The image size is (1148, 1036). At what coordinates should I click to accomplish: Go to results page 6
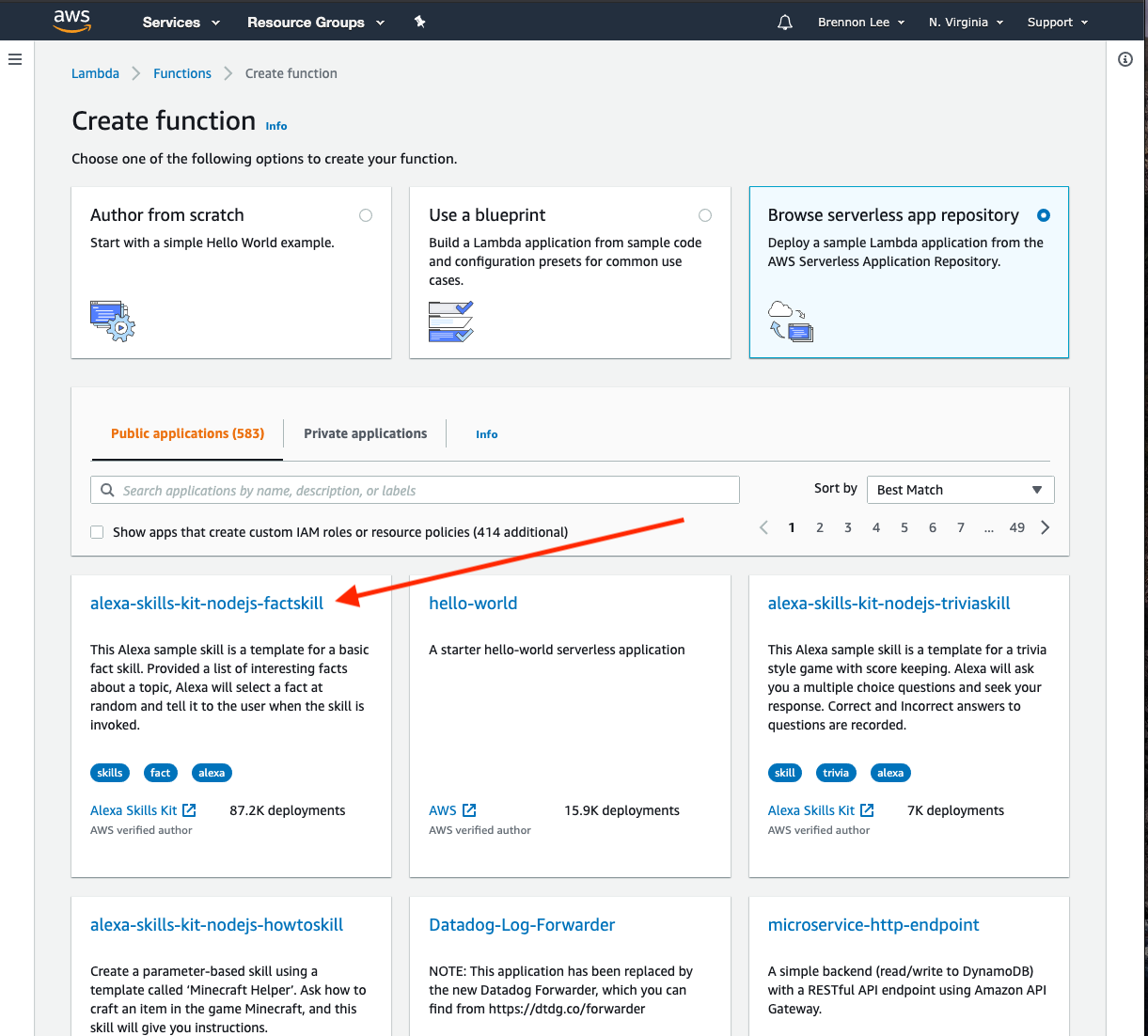point(933,527)
